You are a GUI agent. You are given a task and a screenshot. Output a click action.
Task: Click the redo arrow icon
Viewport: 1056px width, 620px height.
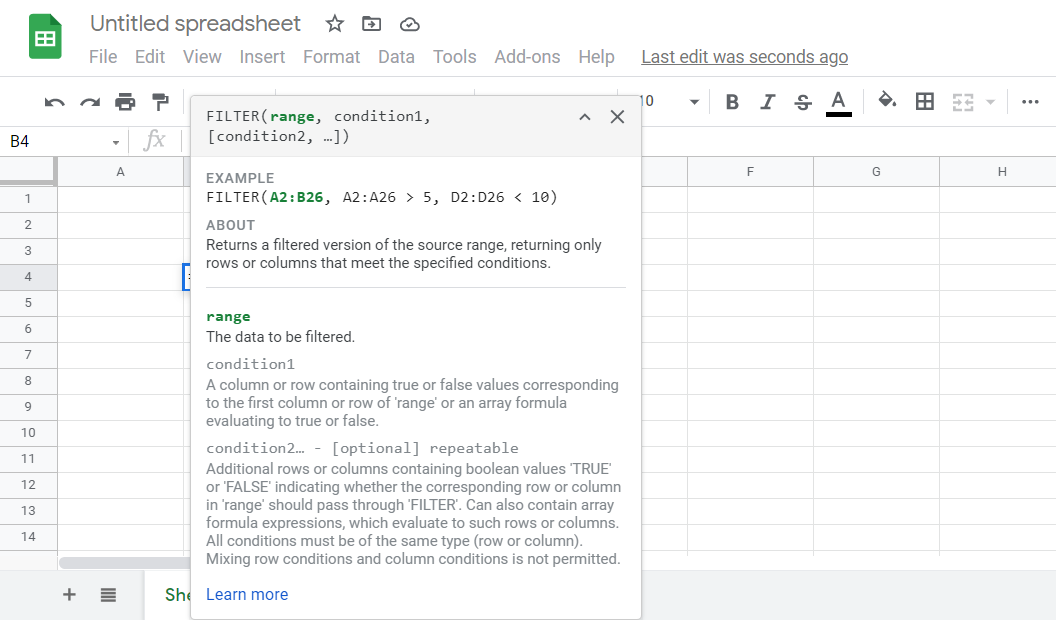click(x=90, y=102)
